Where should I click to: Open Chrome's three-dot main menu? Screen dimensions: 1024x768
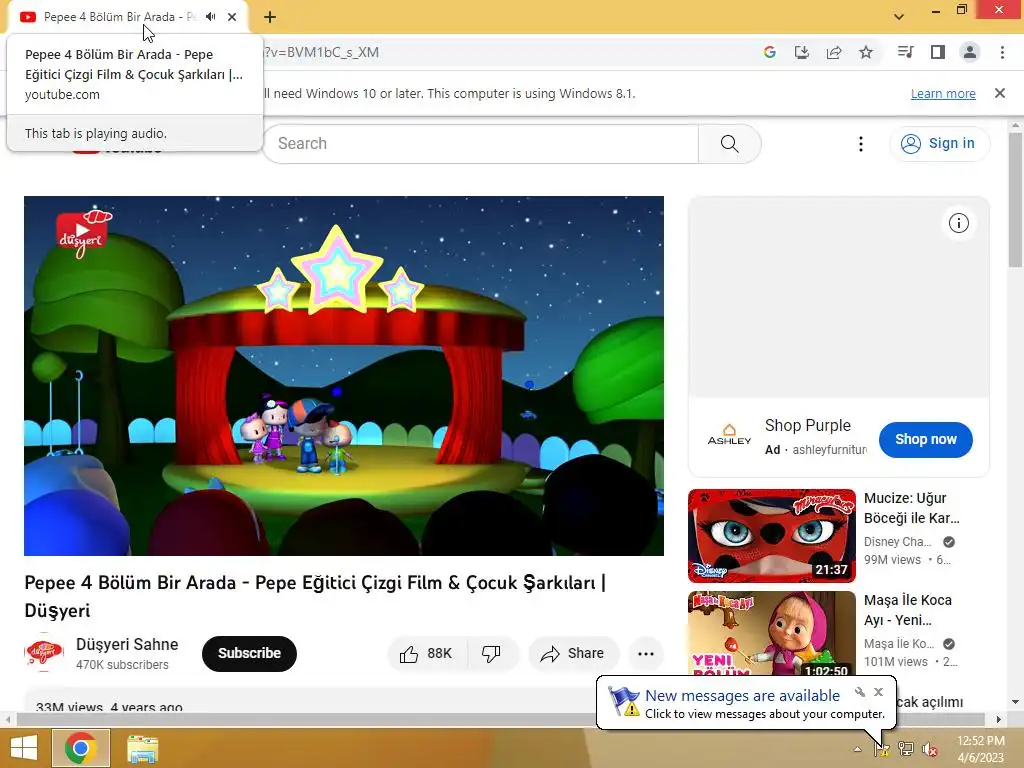click(x=1002, y=52)
